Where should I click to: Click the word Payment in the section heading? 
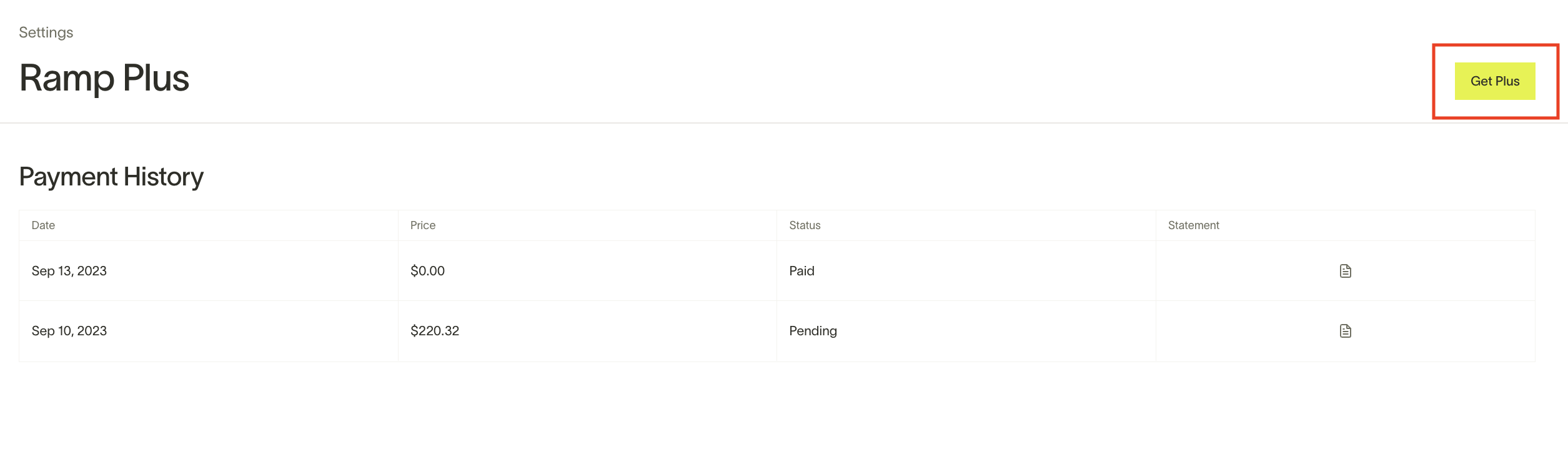68,177
